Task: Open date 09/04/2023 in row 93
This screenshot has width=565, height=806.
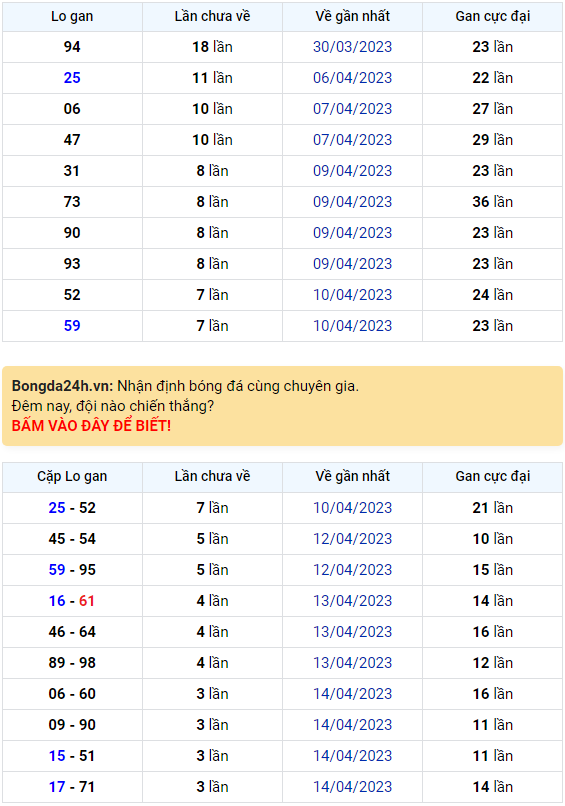Action: click(353, 264)
